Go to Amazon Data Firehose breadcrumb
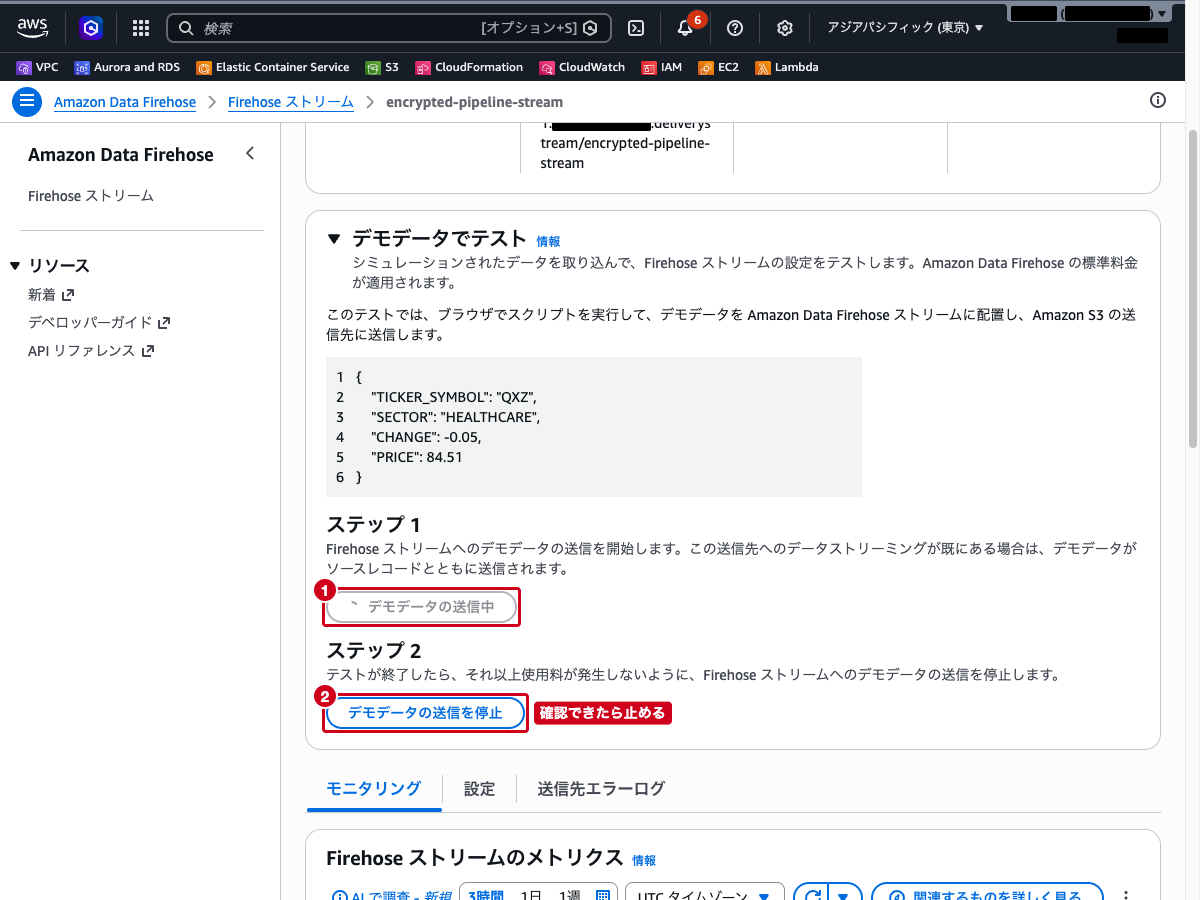1200x900 pixels. 125,102
